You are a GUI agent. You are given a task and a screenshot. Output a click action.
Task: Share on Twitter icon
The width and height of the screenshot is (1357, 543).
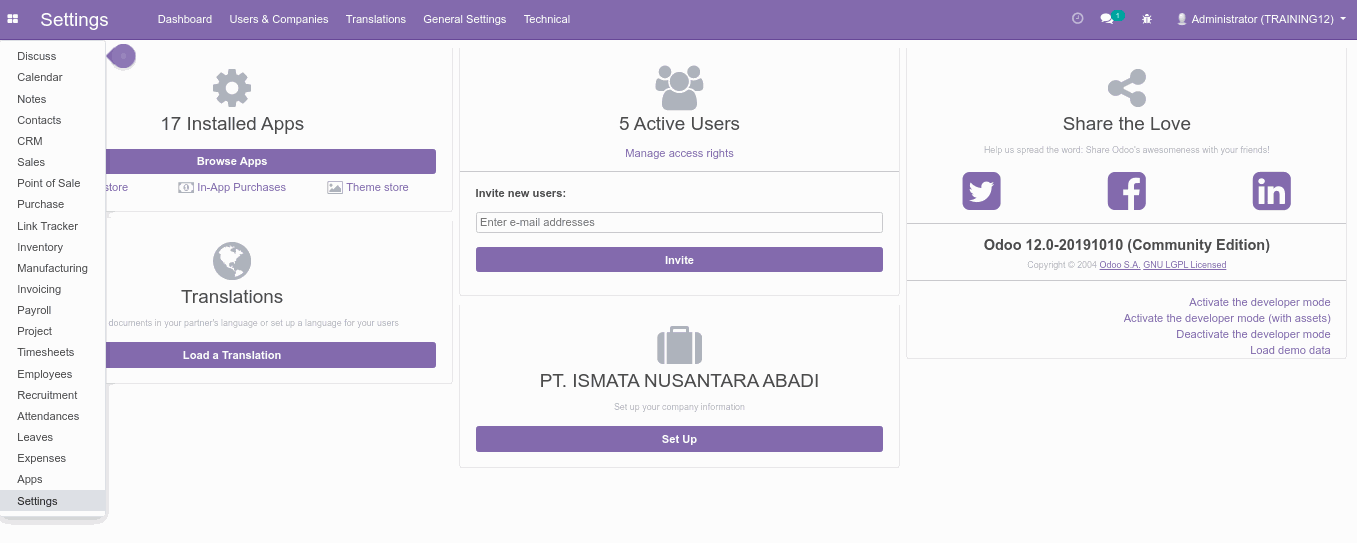coord(981,191)
